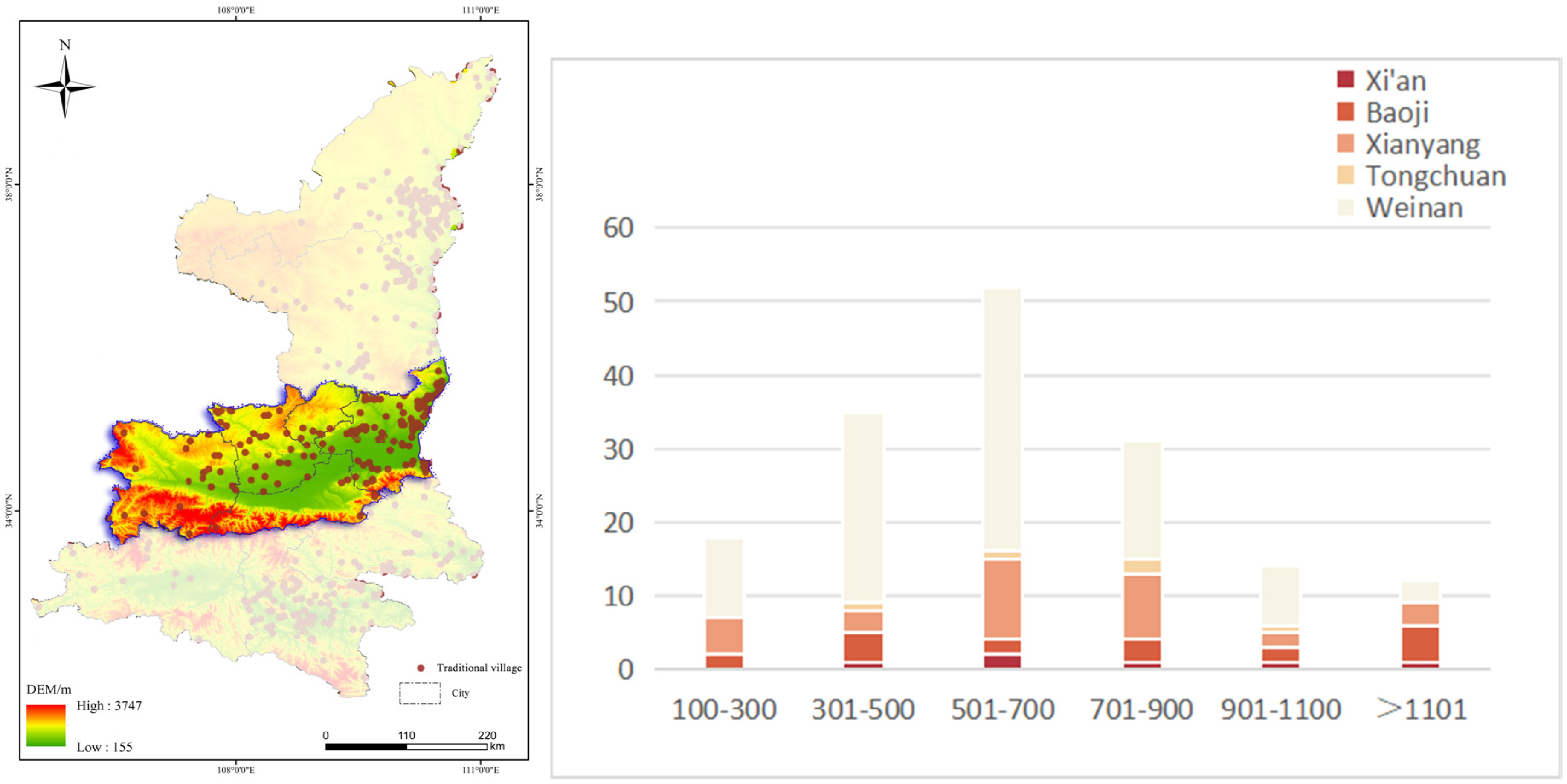This screenshot has width=1567, height=784.
Task: Click the 901-1100 axis label
Action: (x=1281, y=709)
